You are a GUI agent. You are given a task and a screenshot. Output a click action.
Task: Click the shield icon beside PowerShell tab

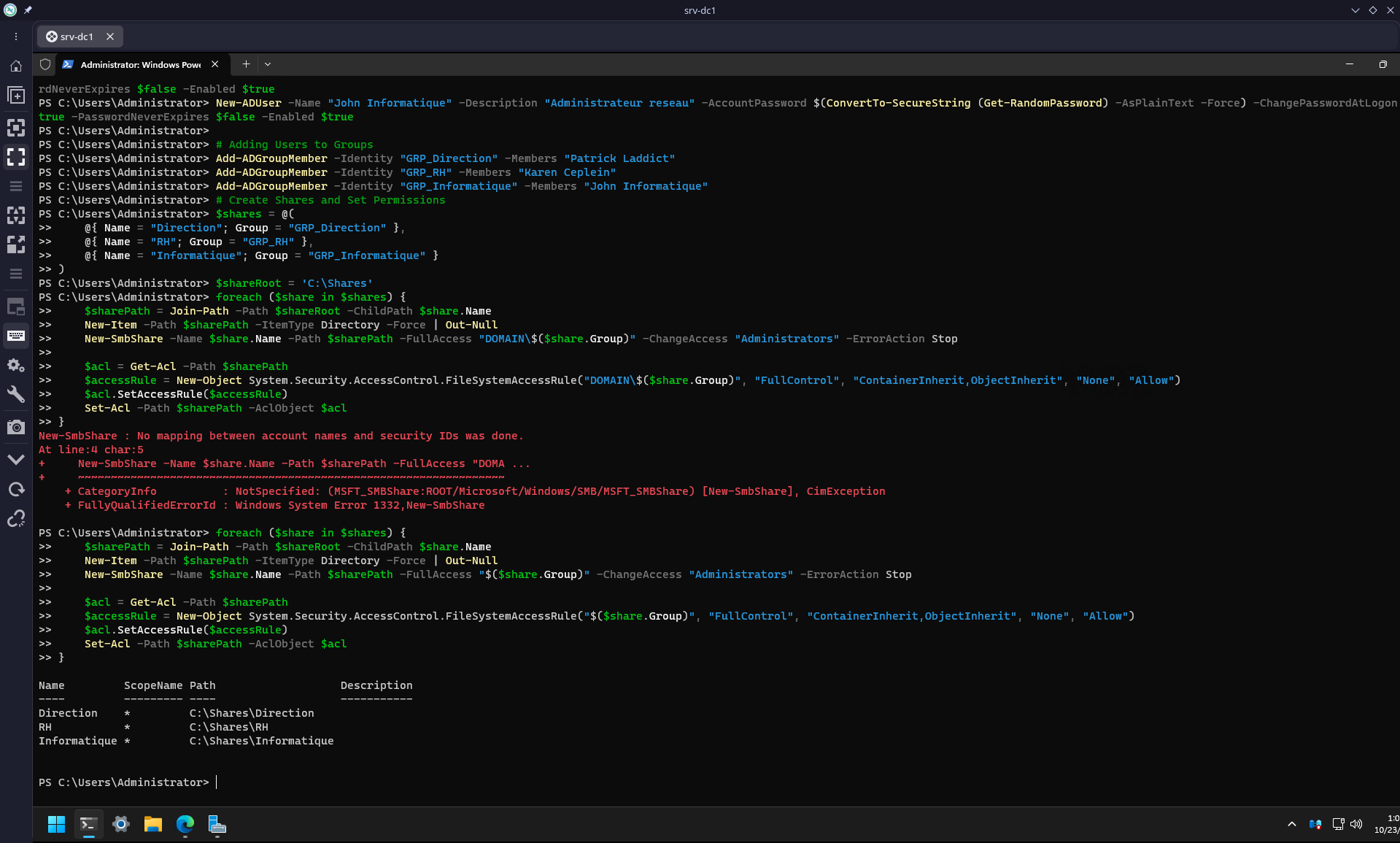coord(45,64)
